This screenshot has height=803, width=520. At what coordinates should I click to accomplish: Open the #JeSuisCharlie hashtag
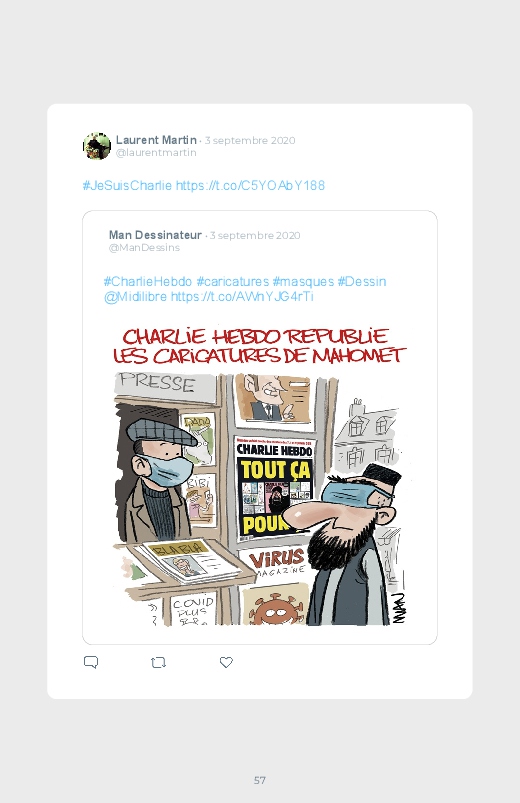point(127,185)
